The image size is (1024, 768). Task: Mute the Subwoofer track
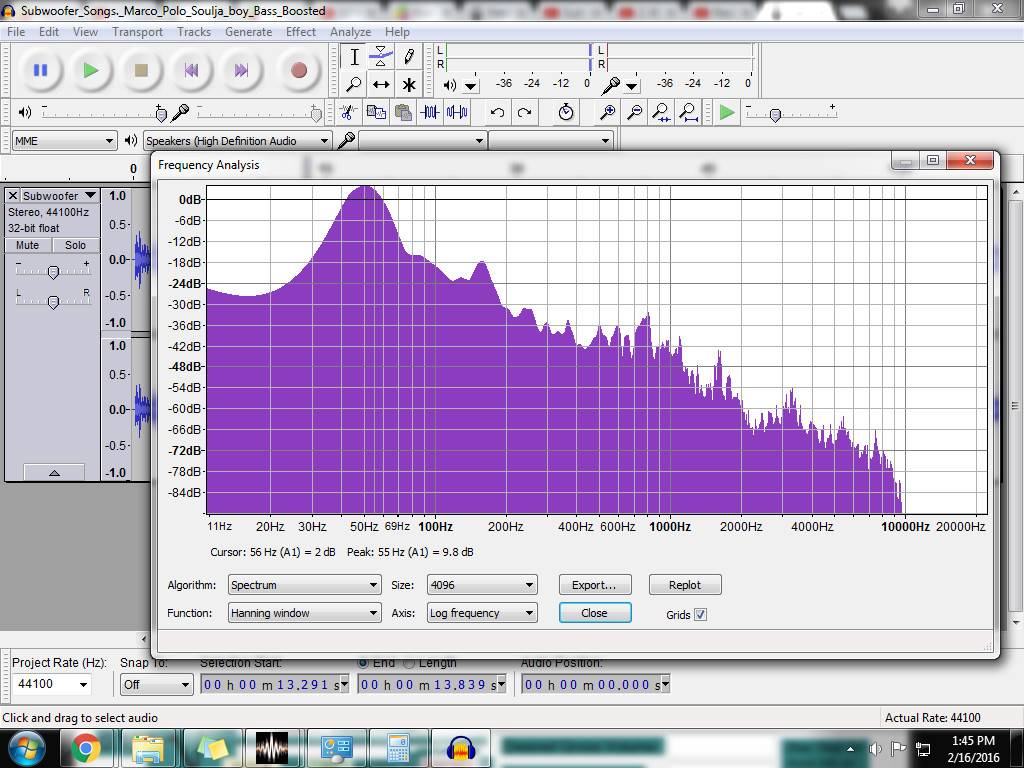pos(27,245)
